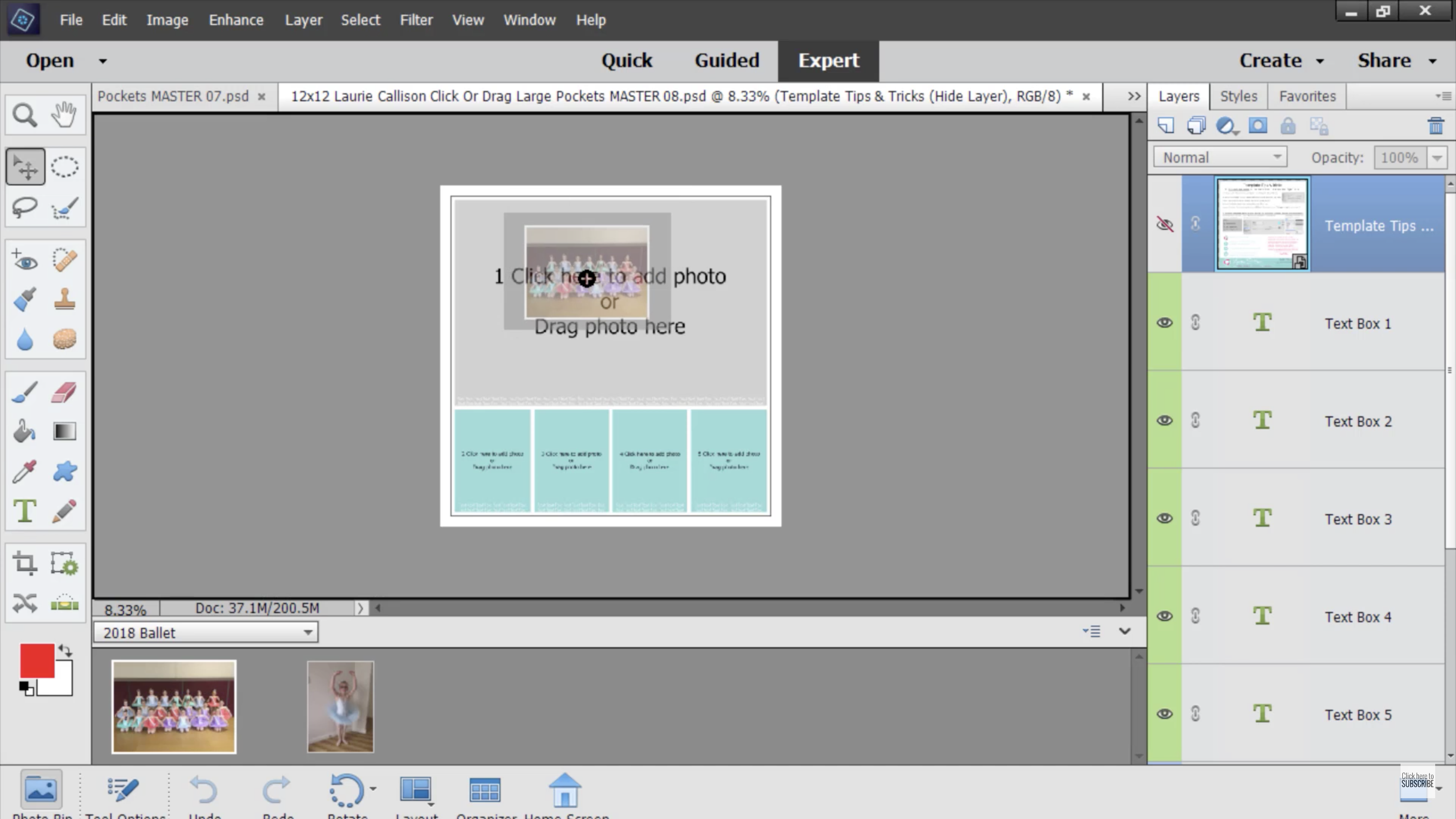Screen dimensions: 1456x819
Task: Hide the Text Box 5 layer
Action: (x=1164, y=714)
